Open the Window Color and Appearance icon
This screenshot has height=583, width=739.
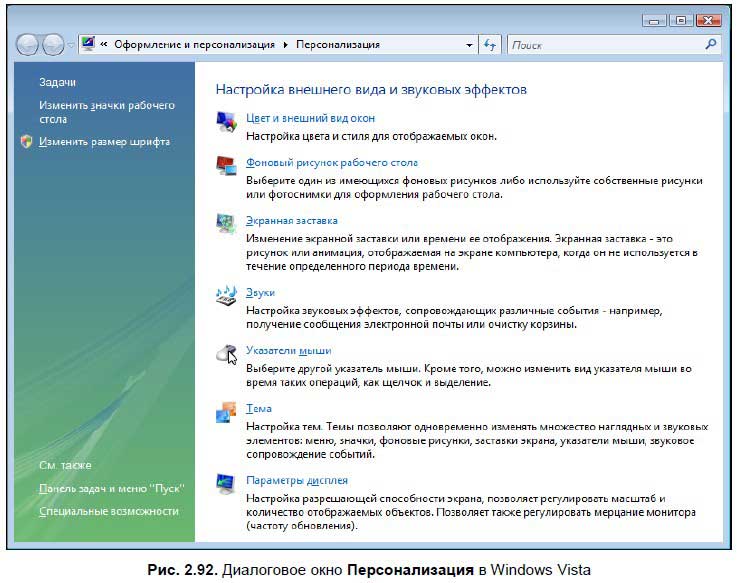(227, 122)
